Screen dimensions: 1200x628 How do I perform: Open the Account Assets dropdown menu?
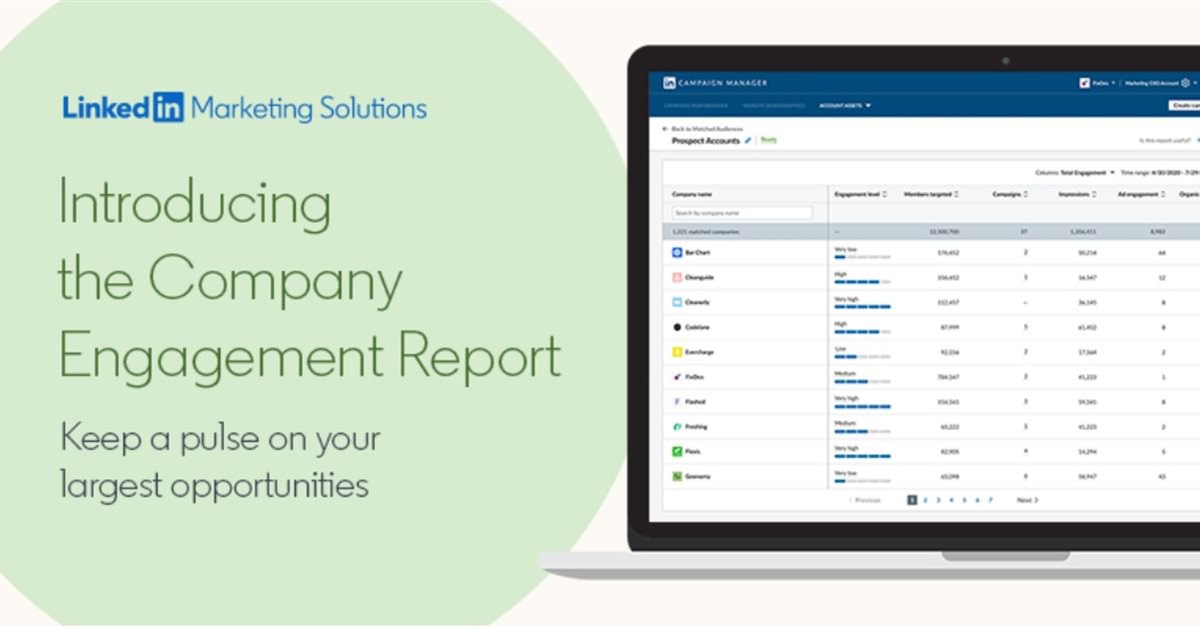[845, 105]
